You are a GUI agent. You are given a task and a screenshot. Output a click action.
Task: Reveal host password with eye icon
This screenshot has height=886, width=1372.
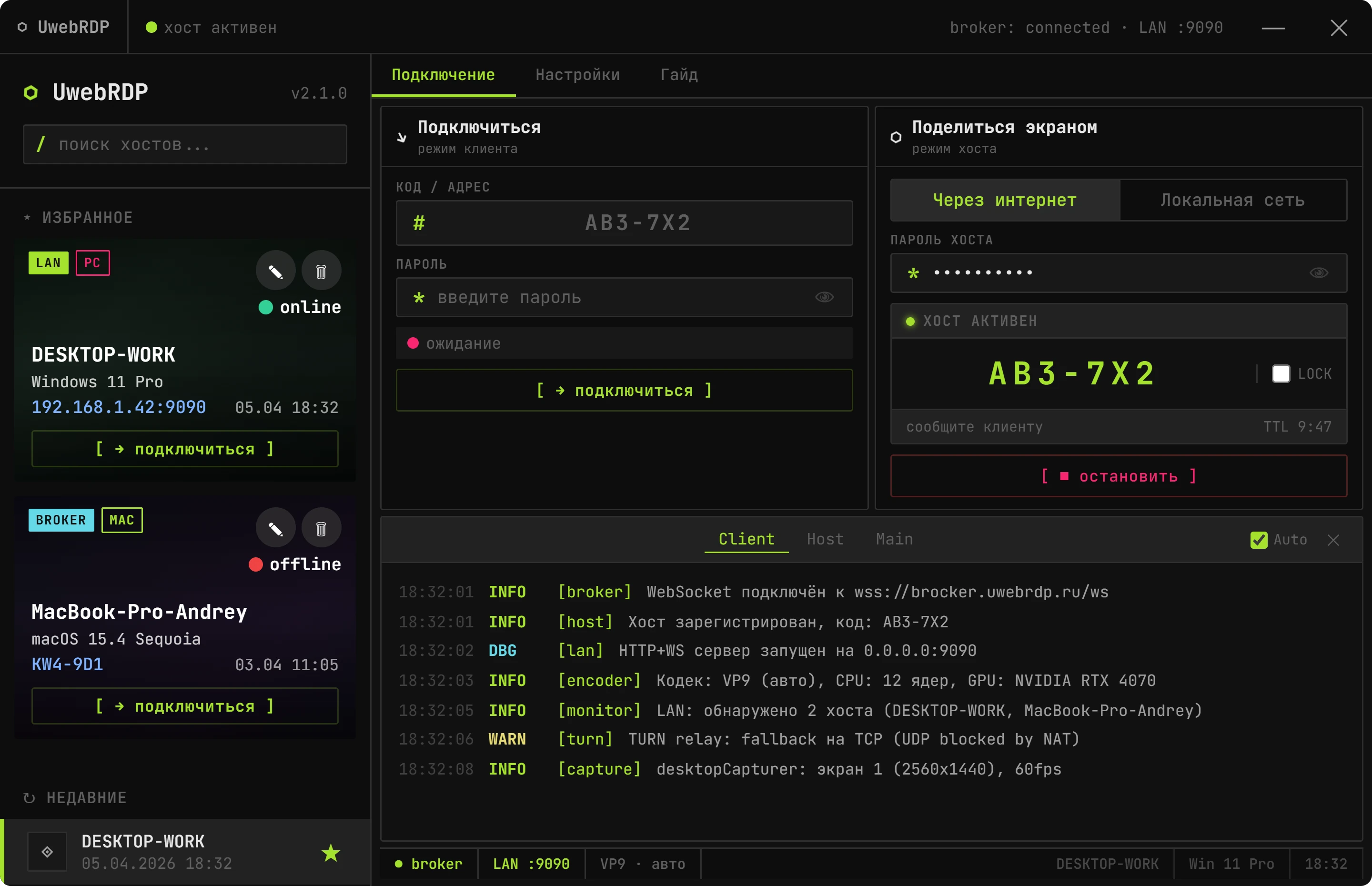(x=1319, y=272)
